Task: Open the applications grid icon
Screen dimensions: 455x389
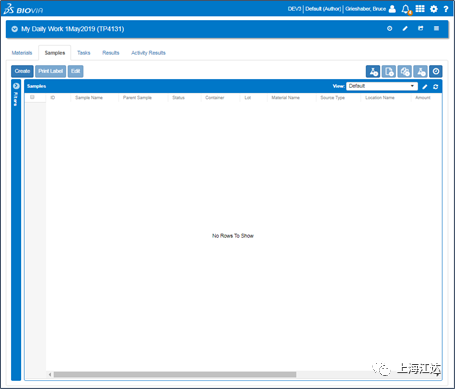Action: point(420,9)
